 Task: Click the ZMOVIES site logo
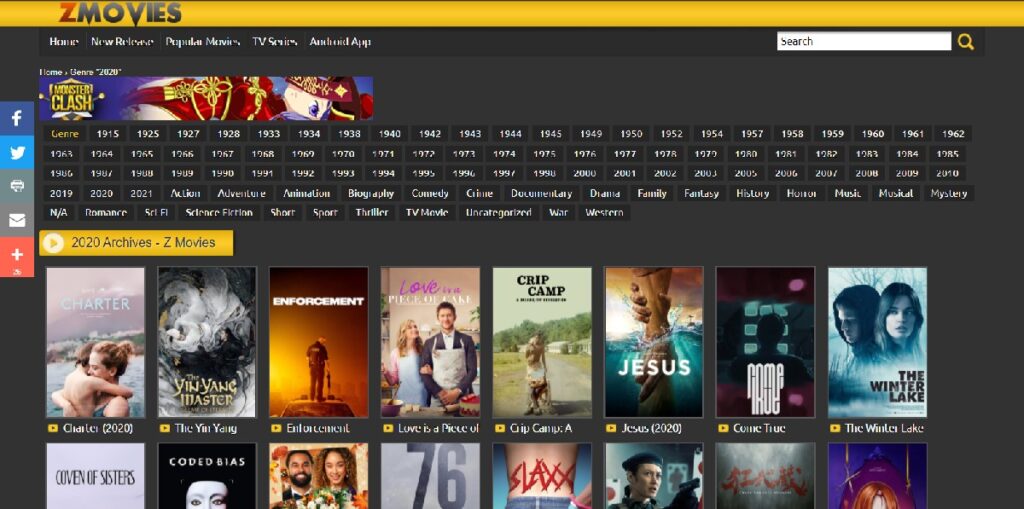120,12
